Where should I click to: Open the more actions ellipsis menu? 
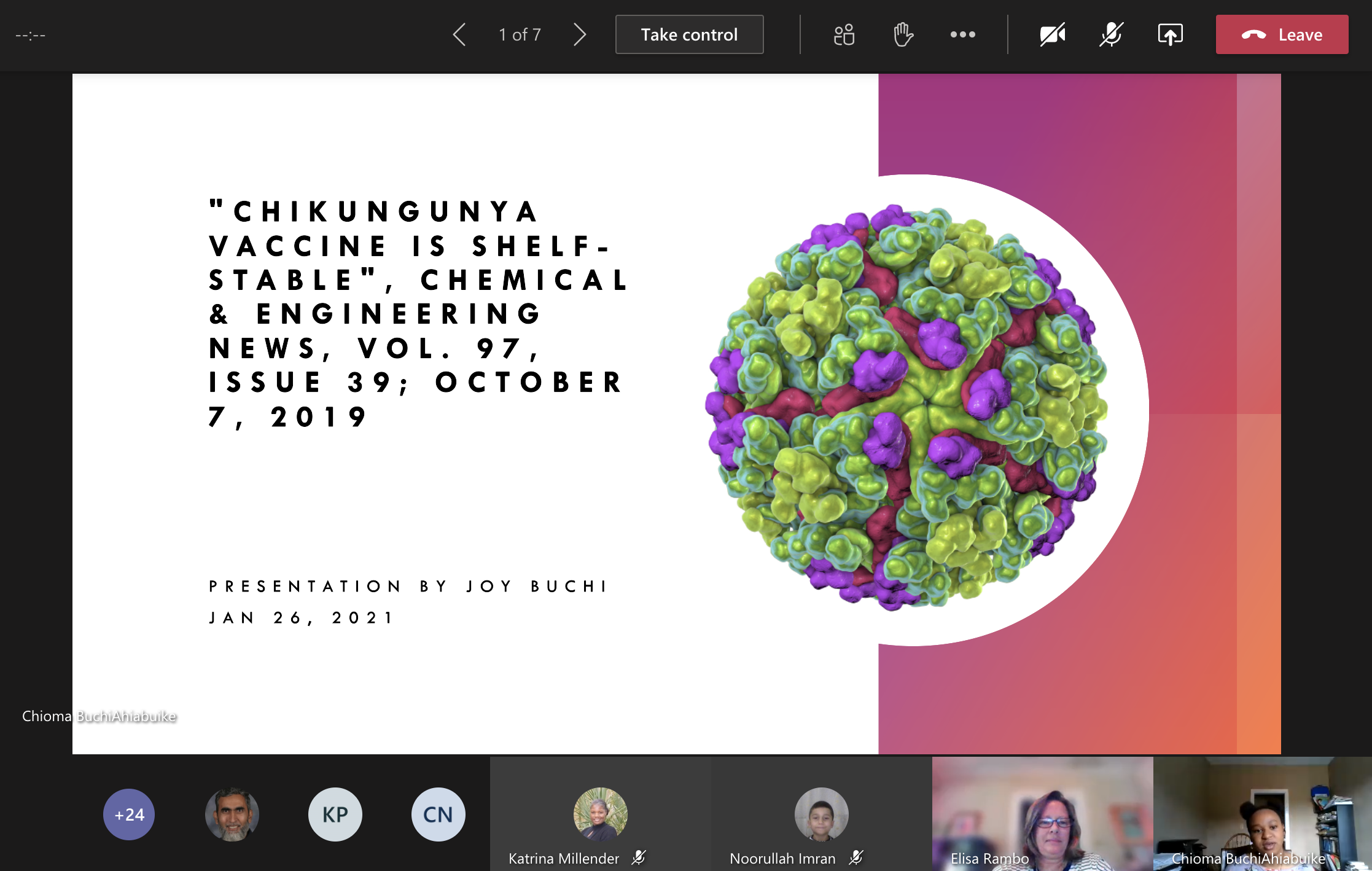(x=962, y=35)
